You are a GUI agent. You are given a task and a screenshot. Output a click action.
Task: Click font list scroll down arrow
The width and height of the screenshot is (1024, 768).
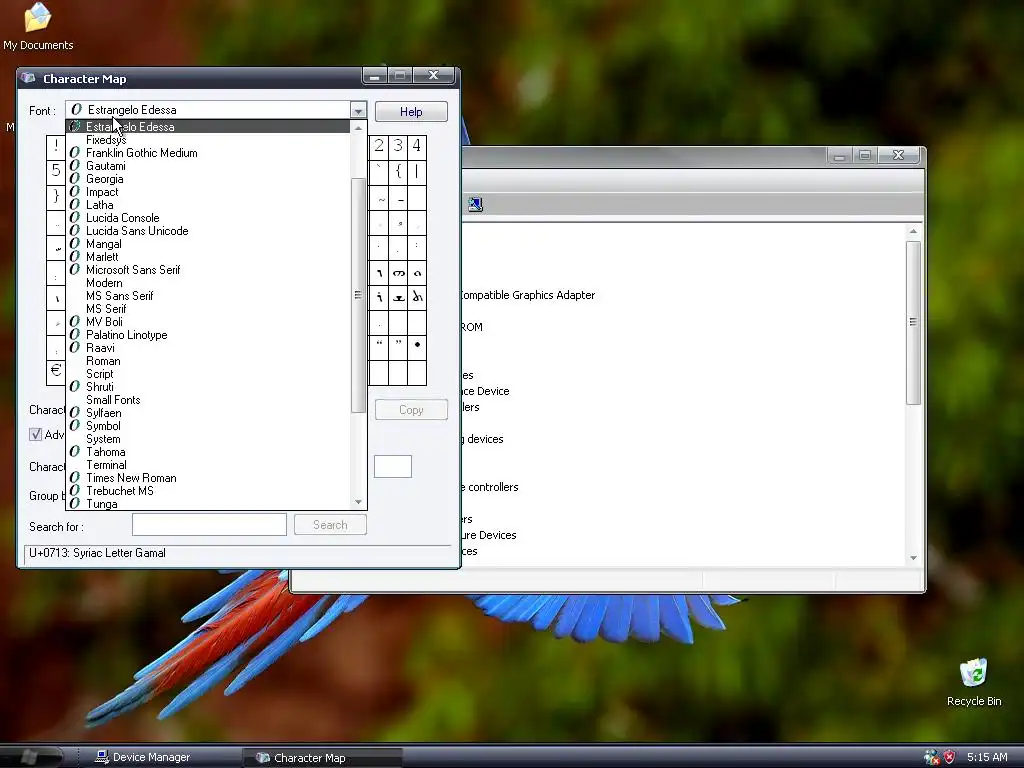pos(358,502)
